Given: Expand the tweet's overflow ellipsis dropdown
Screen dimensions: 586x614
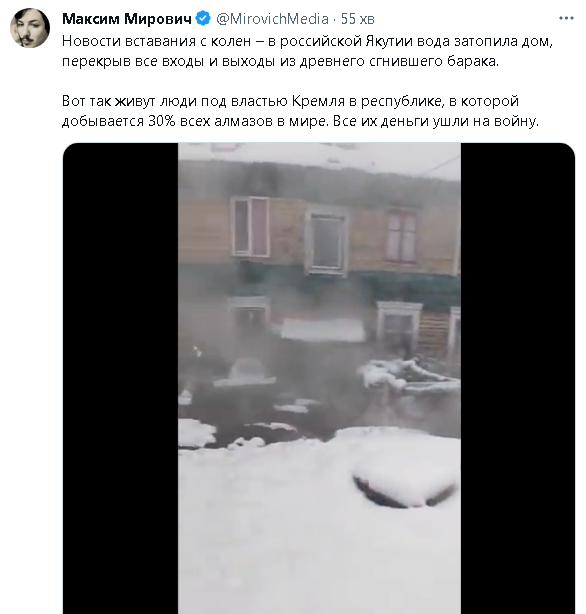Looking at the screenshot, I should (x=566, y=18).
